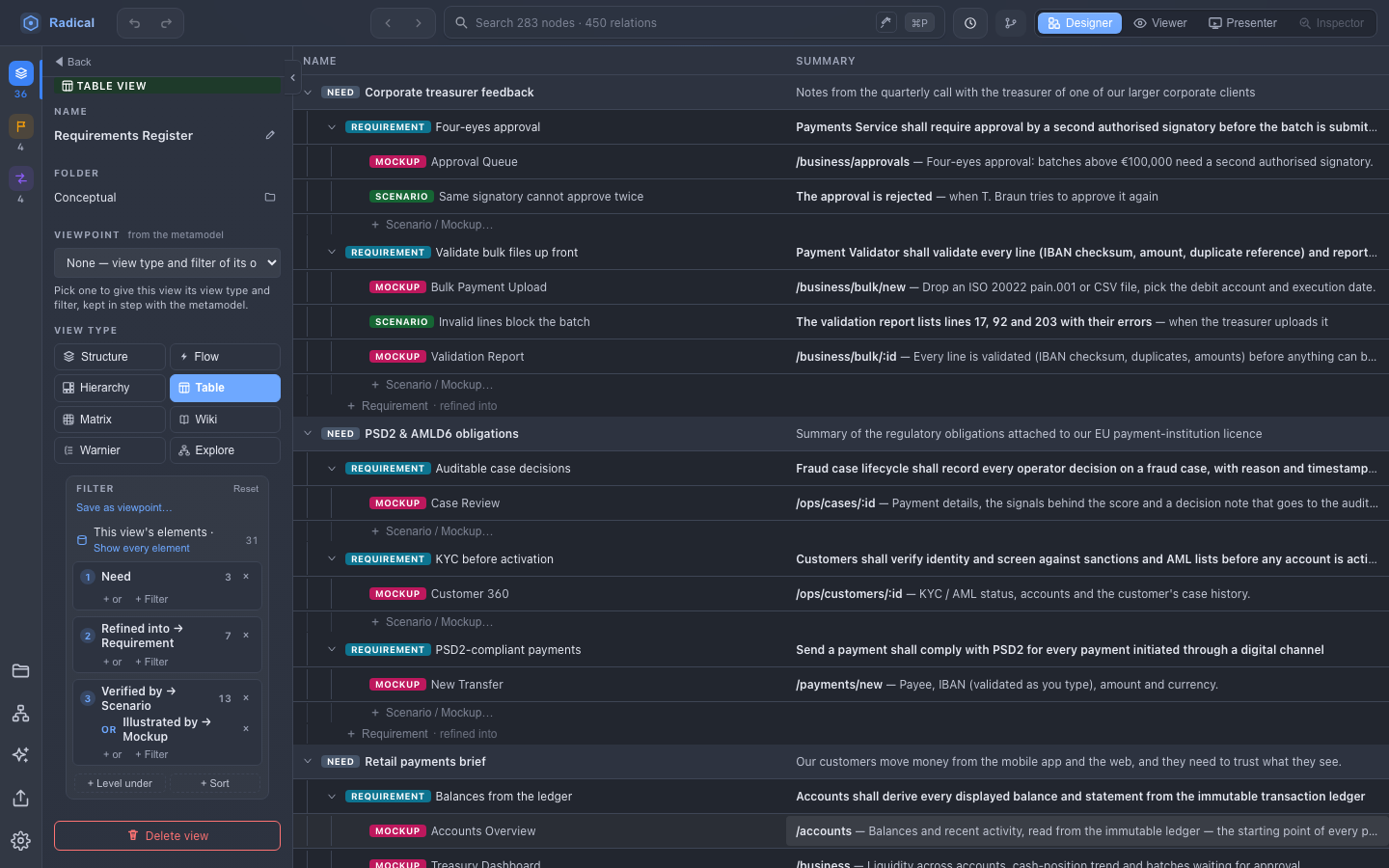Click the export share icon in left rail
This screenshot has height=868, width=1389.
[x=21, y=799]
